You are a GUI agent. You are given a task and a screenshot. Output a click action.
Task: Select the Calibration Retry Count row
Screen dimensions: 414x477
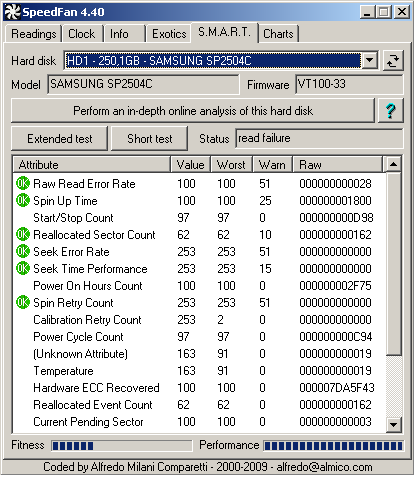(x=199, y=320)
